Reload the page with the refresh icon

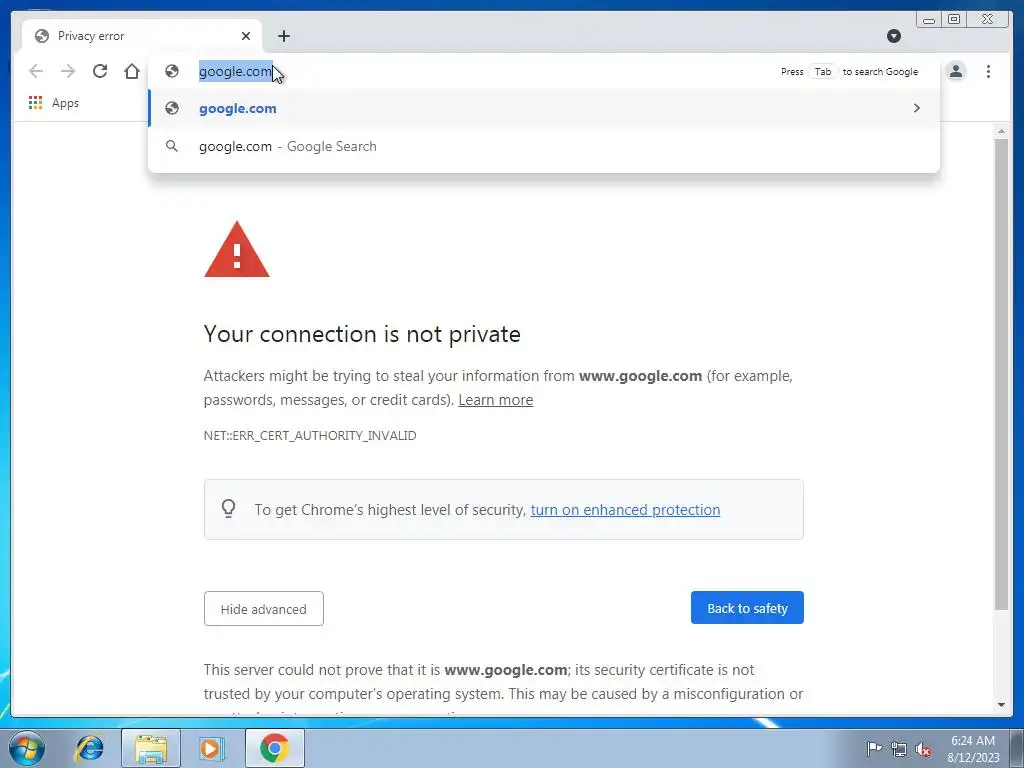pos(100,71)
